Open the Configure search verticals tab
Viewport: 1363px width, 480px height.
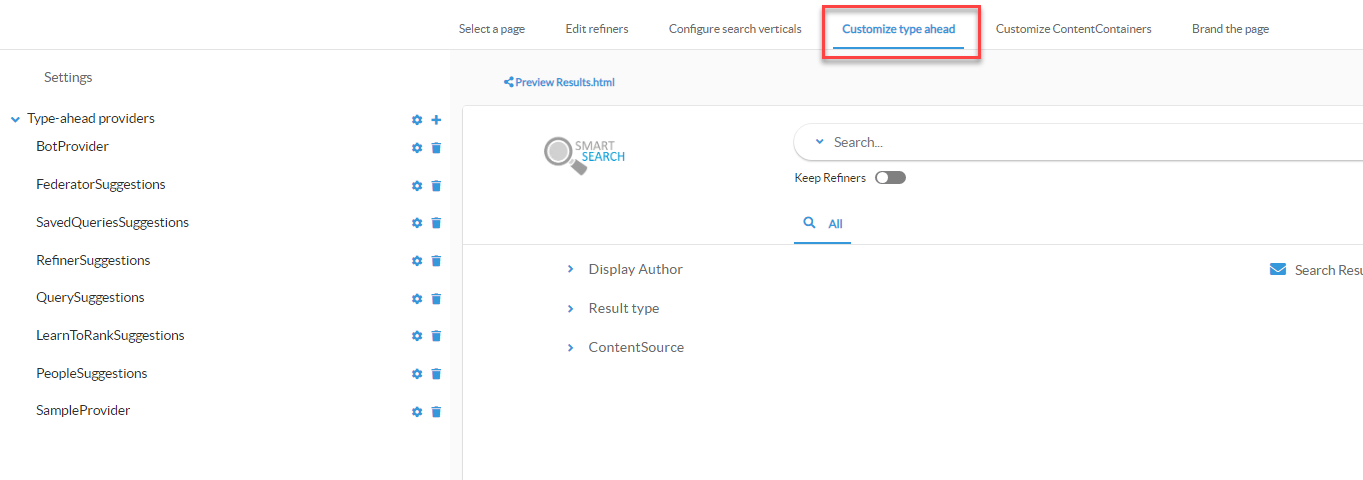tap(735, 29)
